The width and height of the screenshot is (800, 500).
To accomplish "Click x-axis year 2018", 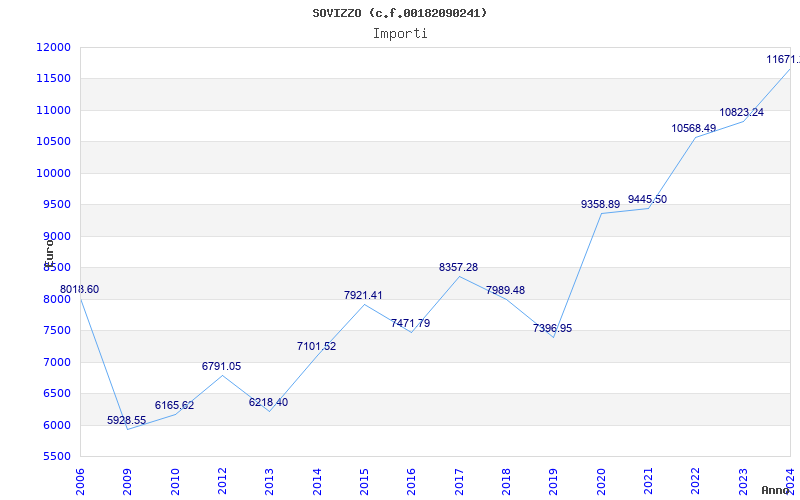I will pos(506,482).
